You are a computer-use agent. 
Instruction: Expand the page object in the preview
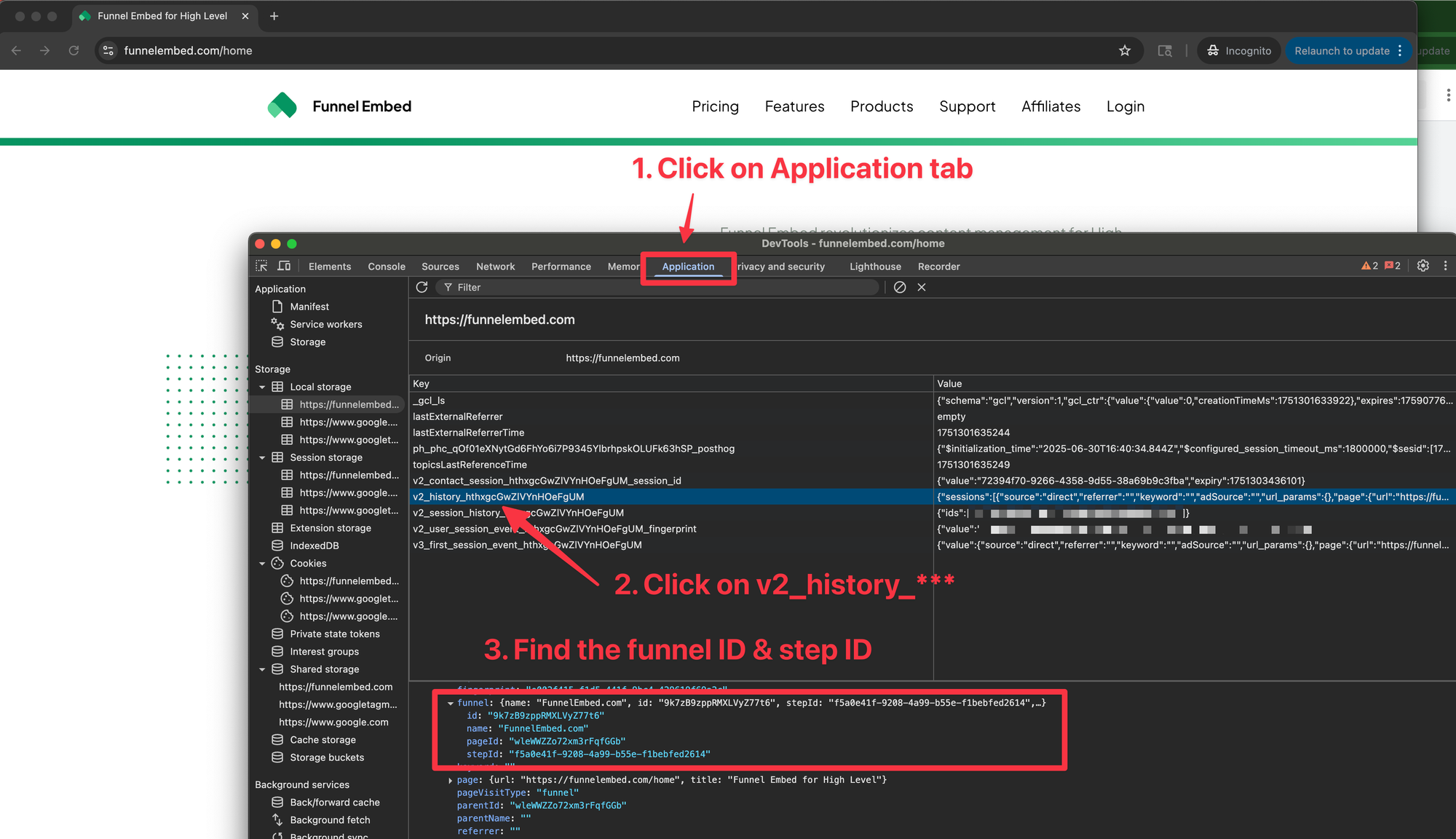click(x=451, y=780)
